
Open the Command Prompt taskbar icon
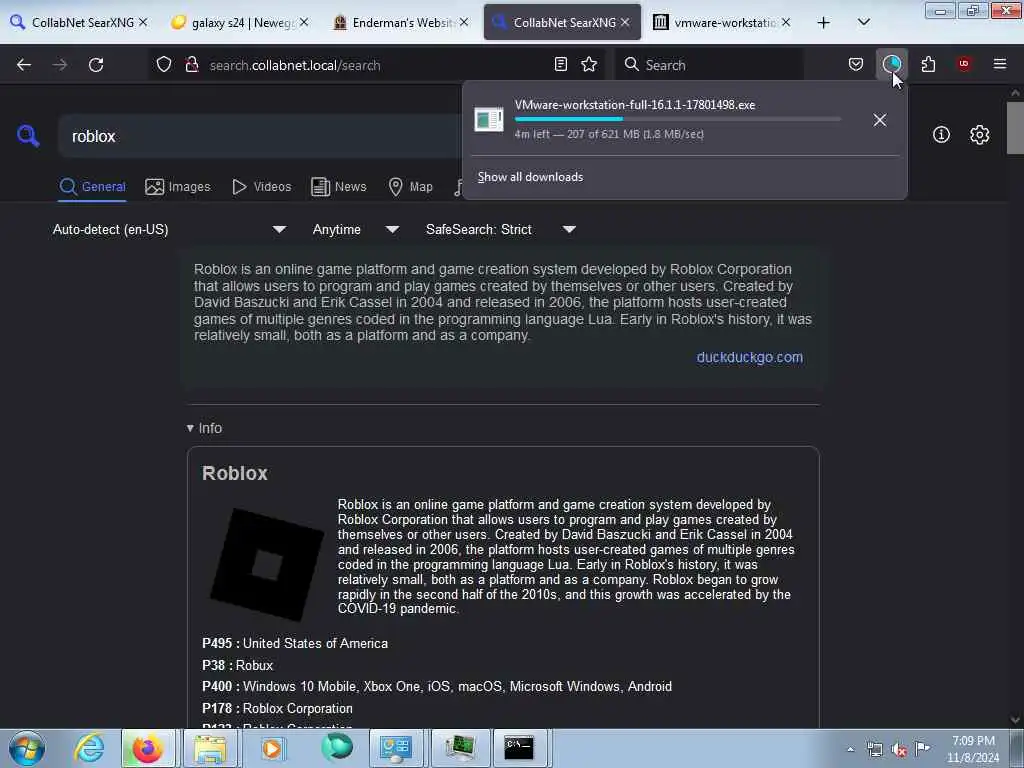pyautogui.click(x=519, y=748)
